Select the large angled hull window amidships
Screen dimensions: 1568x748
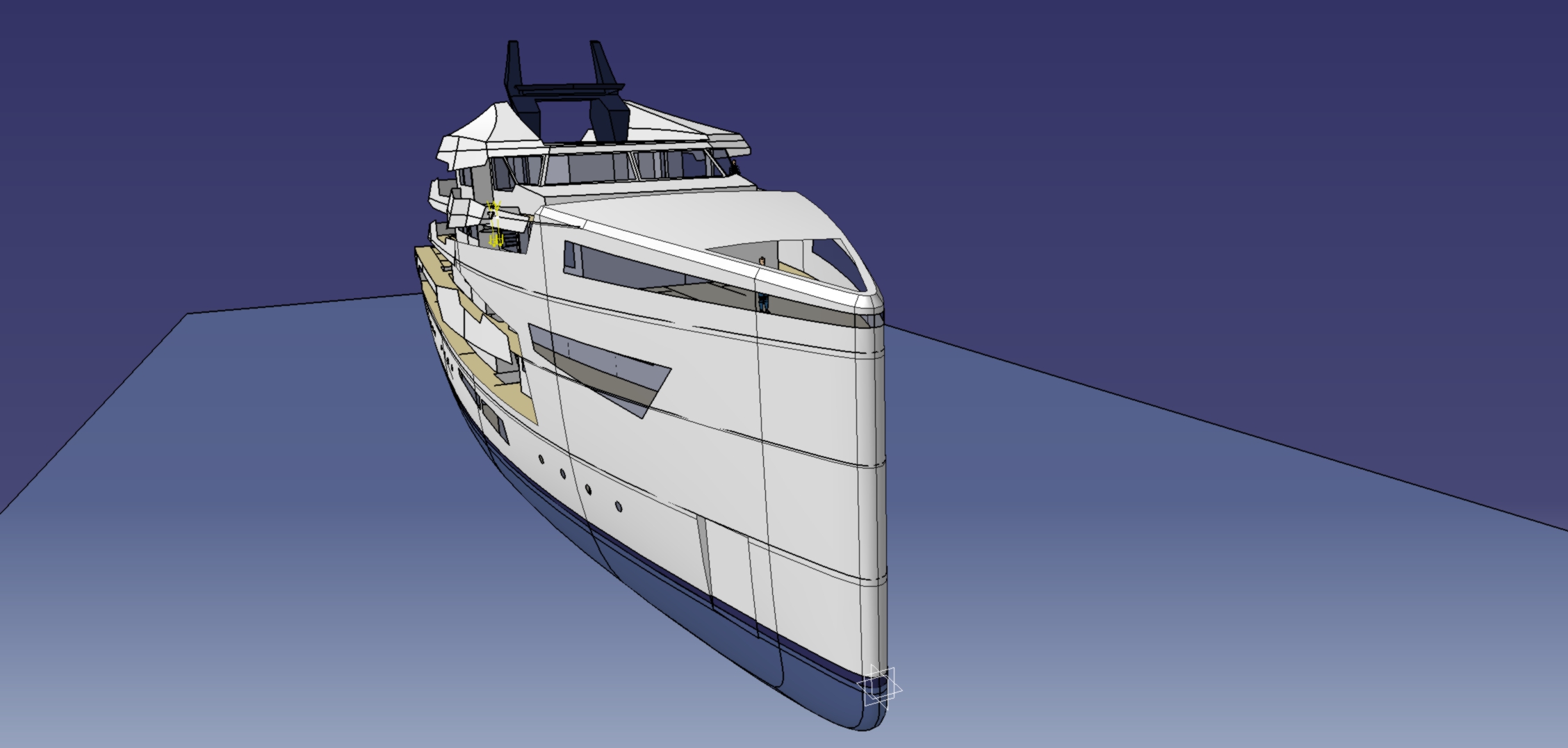(599, 370)
